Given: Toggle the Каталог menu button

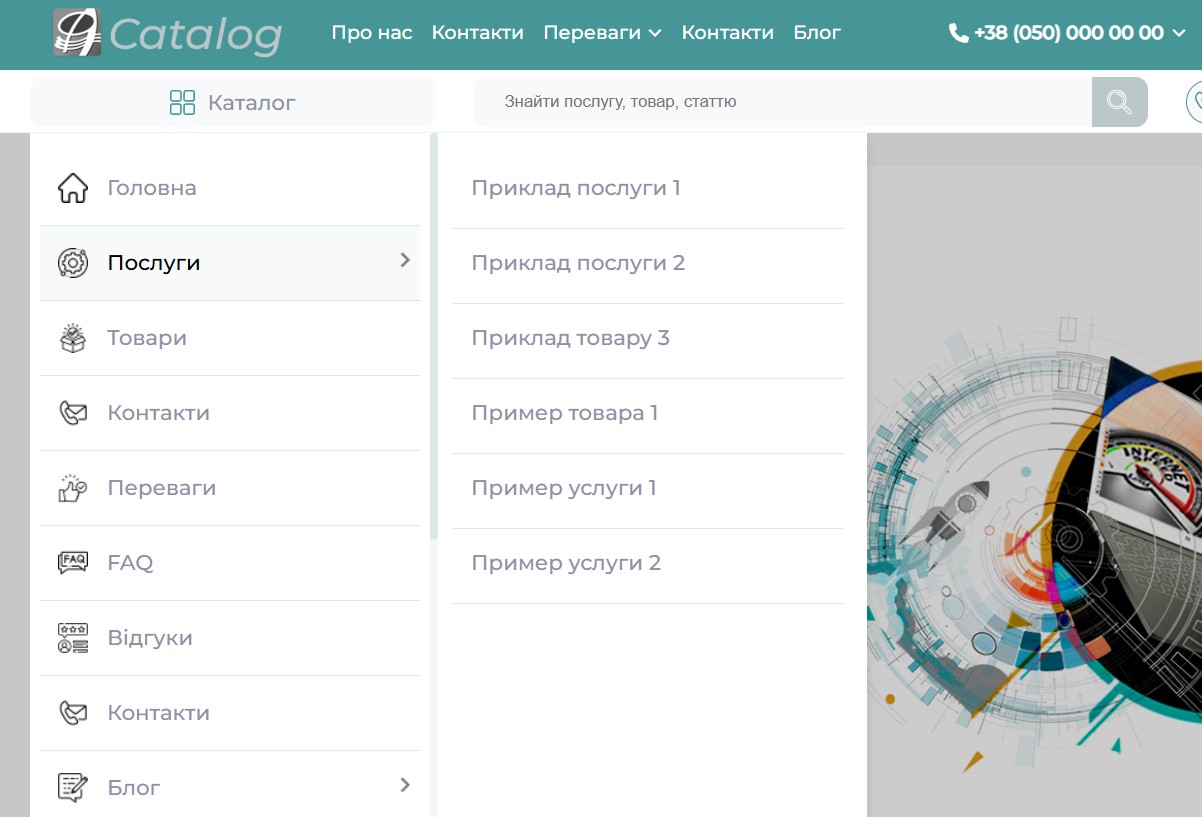Looking at the screenshot, I should tap(233, 102).
